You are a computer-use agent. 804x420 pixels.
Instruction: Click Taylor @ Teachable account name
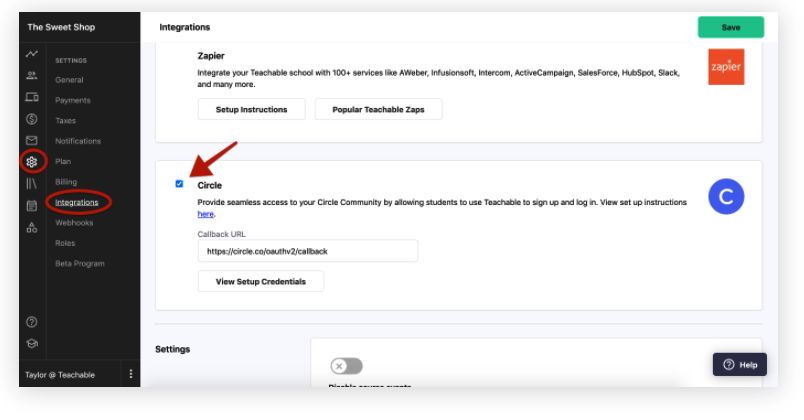[60, 375]
